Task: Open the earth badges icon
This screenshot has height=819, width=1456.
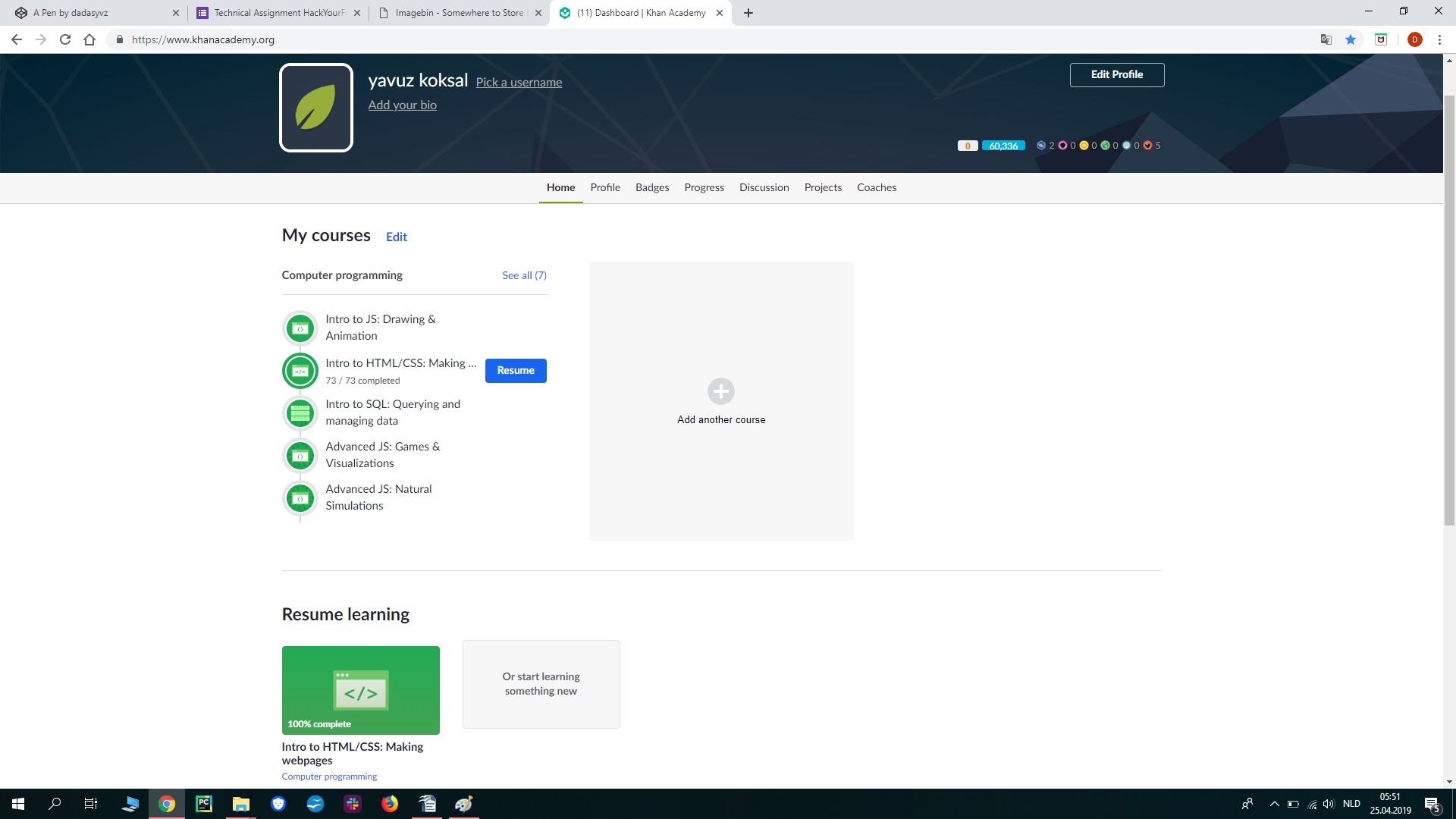Action: (1105, 146)
